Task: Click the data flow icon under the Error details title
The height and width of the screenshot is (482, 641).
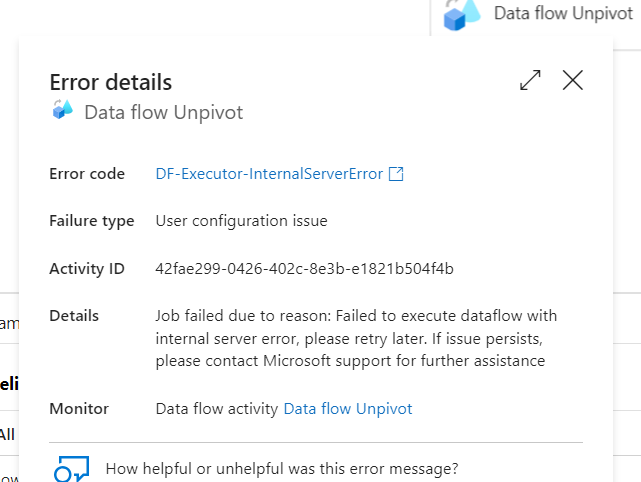Action: [62, 111]
